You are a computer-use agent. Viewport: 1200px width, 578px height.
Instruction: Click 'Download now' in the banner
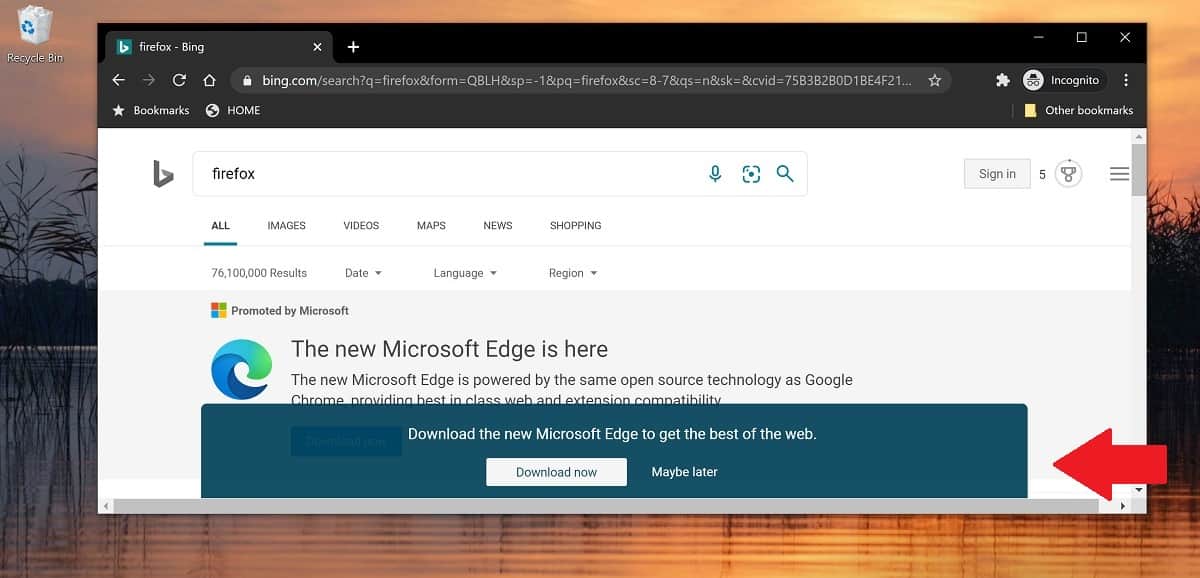556,472
